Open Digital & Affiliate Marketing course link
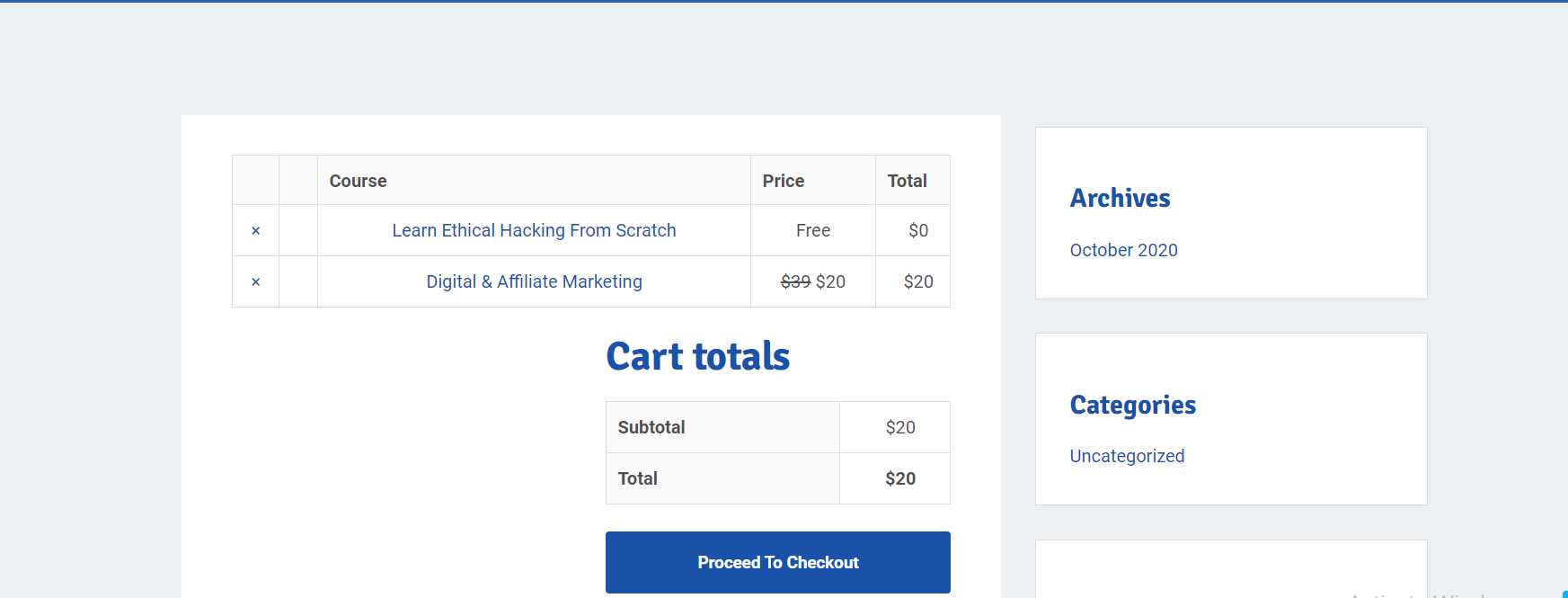Screen dimensions: 1568x598 coord(534,281)
